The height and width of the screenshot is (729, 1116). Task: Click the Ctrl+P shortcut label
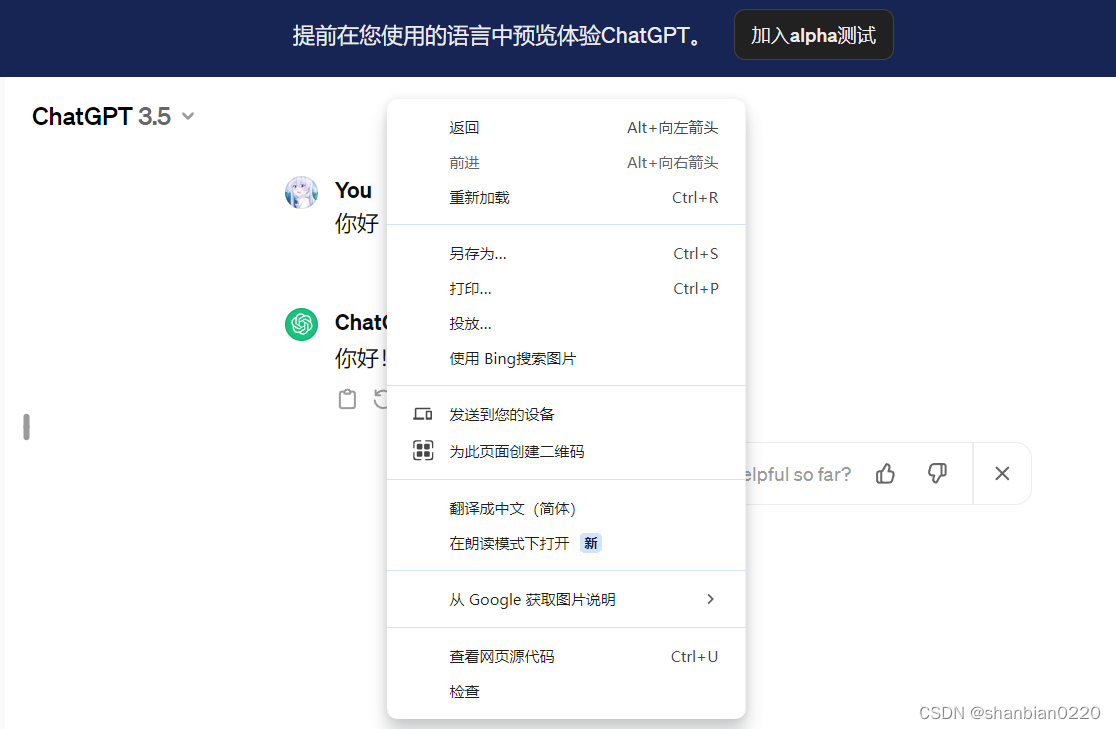point(696,289)
